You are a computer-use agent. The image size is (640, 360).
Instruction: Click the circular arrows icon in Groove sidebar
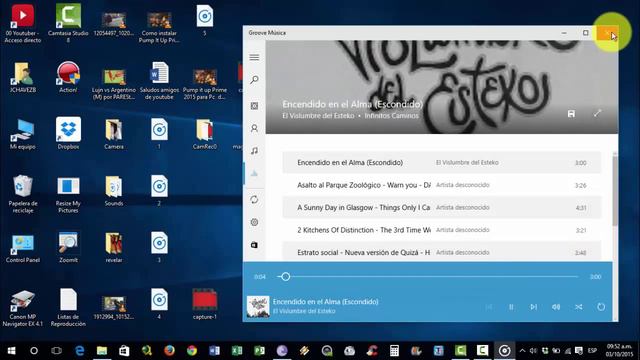tap(254, 200)
